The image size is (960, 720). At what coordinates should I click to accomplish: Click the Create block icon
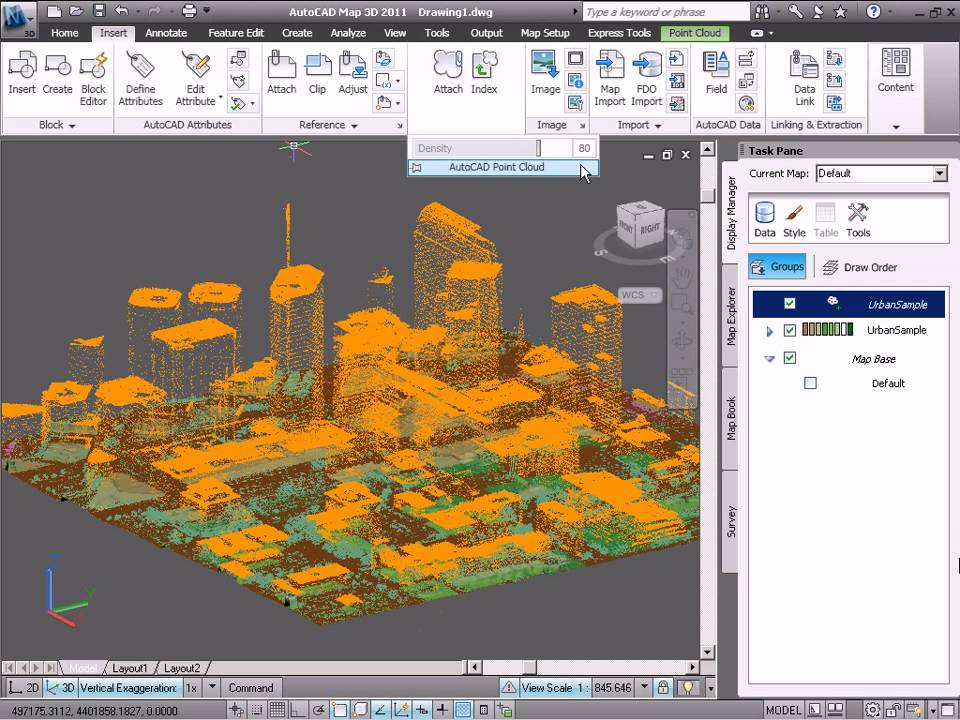click(58, 73)
